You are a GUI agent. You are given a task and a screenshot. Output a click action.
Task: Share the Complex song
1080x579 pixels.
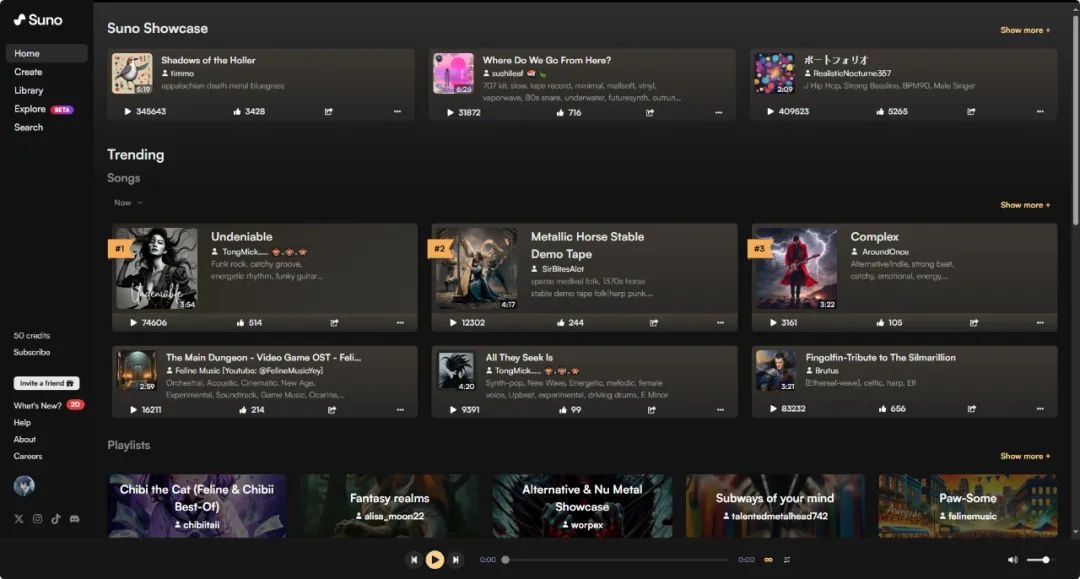pyautogui.click(x=974, y=323)
